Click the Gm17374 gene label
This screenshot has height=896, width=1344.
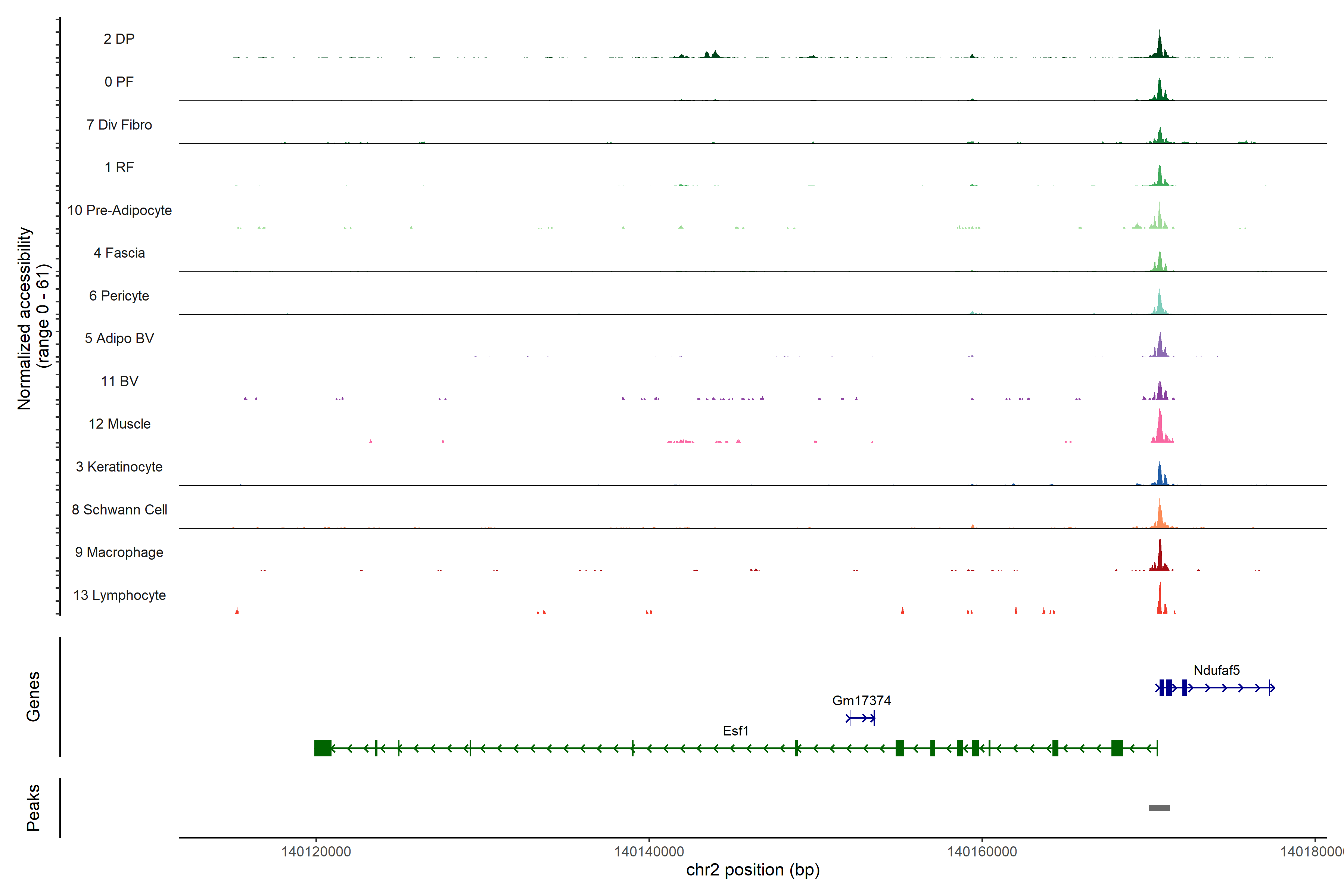(x=861, y=701)
